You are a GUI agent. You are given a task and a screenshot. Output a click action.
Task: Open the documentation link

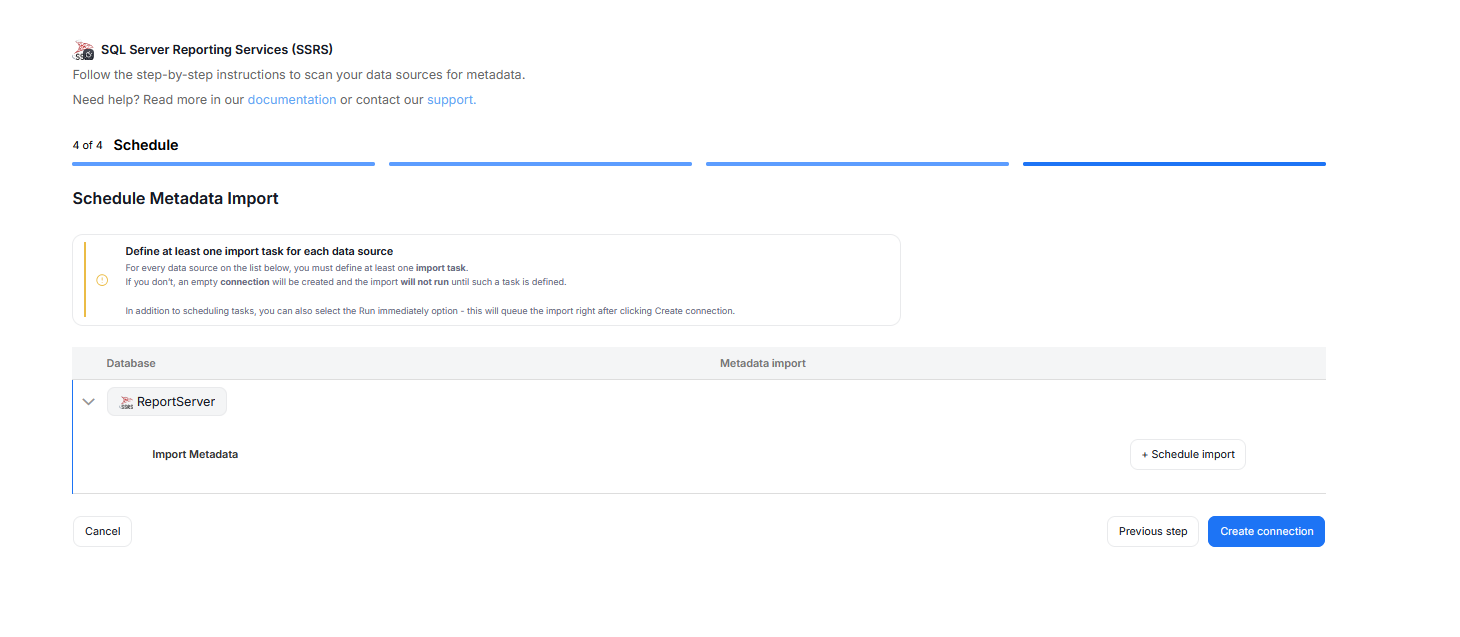pyautogui.click(x=291, y=100)
